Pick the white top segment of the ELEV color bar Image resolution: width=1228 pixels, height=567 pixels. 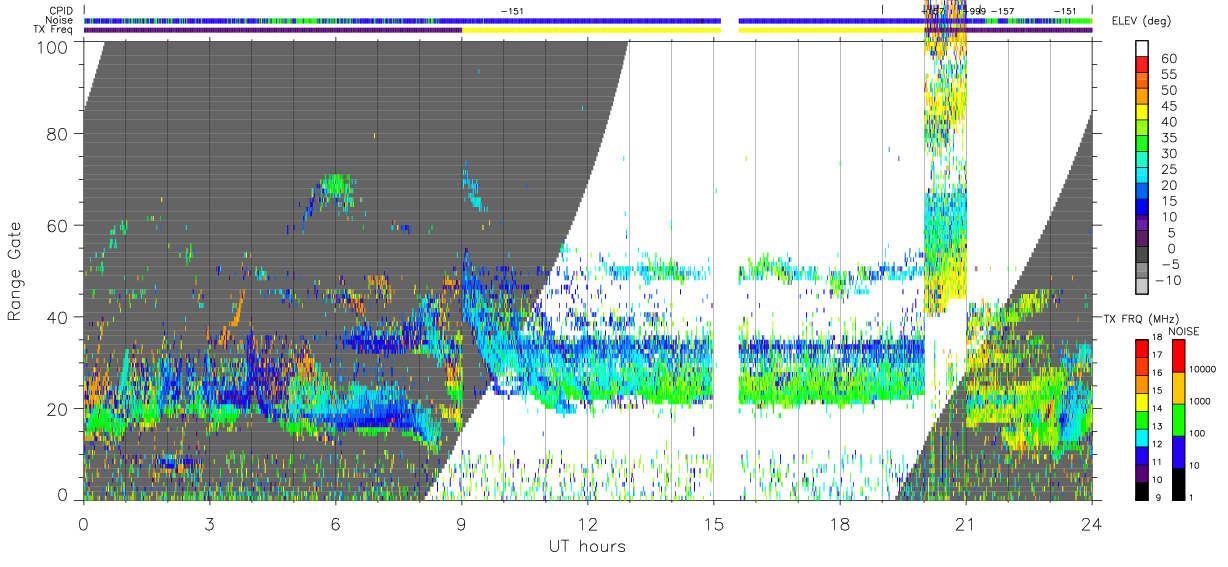pyautogui.click(x=1143, y=48)
